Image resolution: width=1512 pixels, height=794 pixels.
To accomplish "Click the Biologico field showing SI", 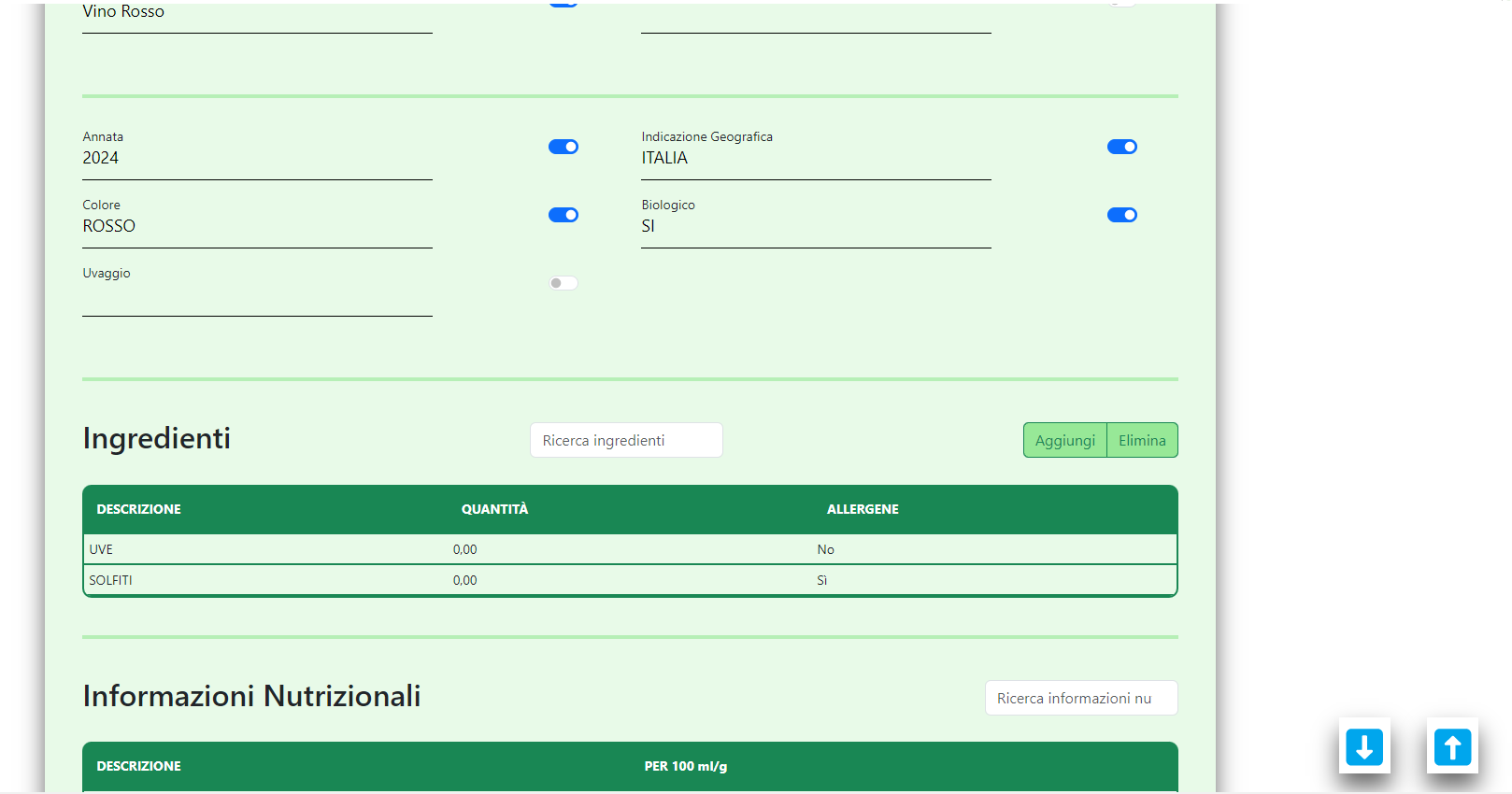I will point(815,227).
